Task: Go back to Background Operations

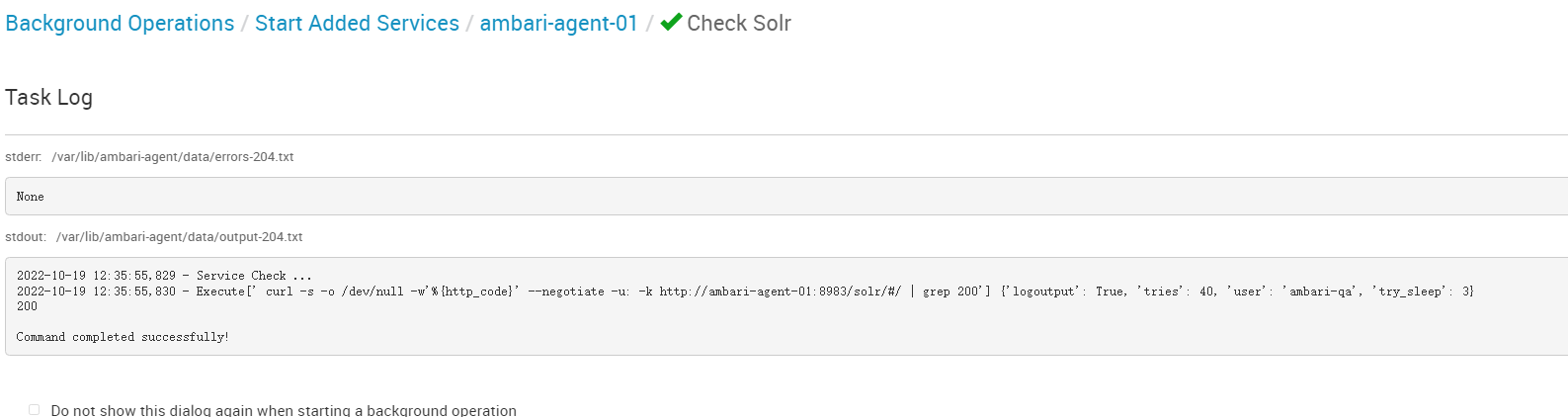Action: (x=120, y=23)
